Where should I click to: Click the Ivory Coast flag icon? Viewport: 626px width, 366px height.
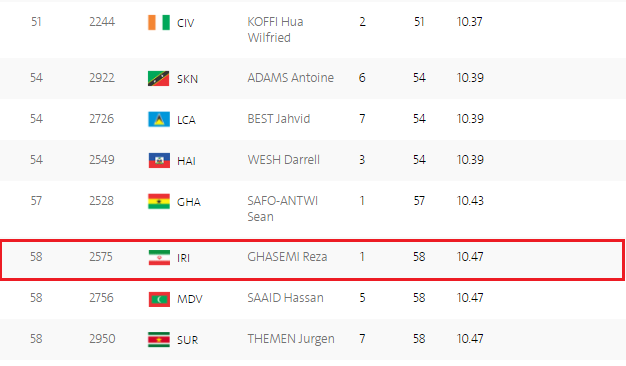pyautogui.click(x=159, y=22)
